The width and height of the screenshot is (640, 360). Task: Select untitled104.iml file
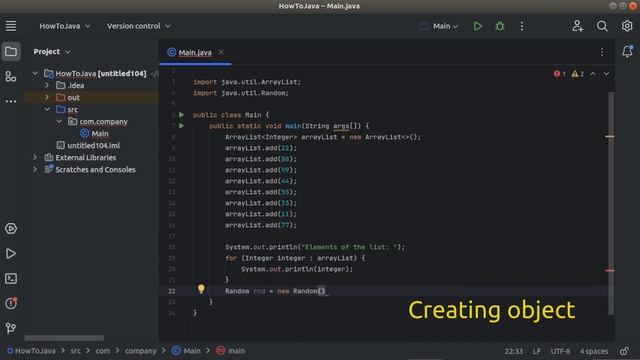pos(93,145)
